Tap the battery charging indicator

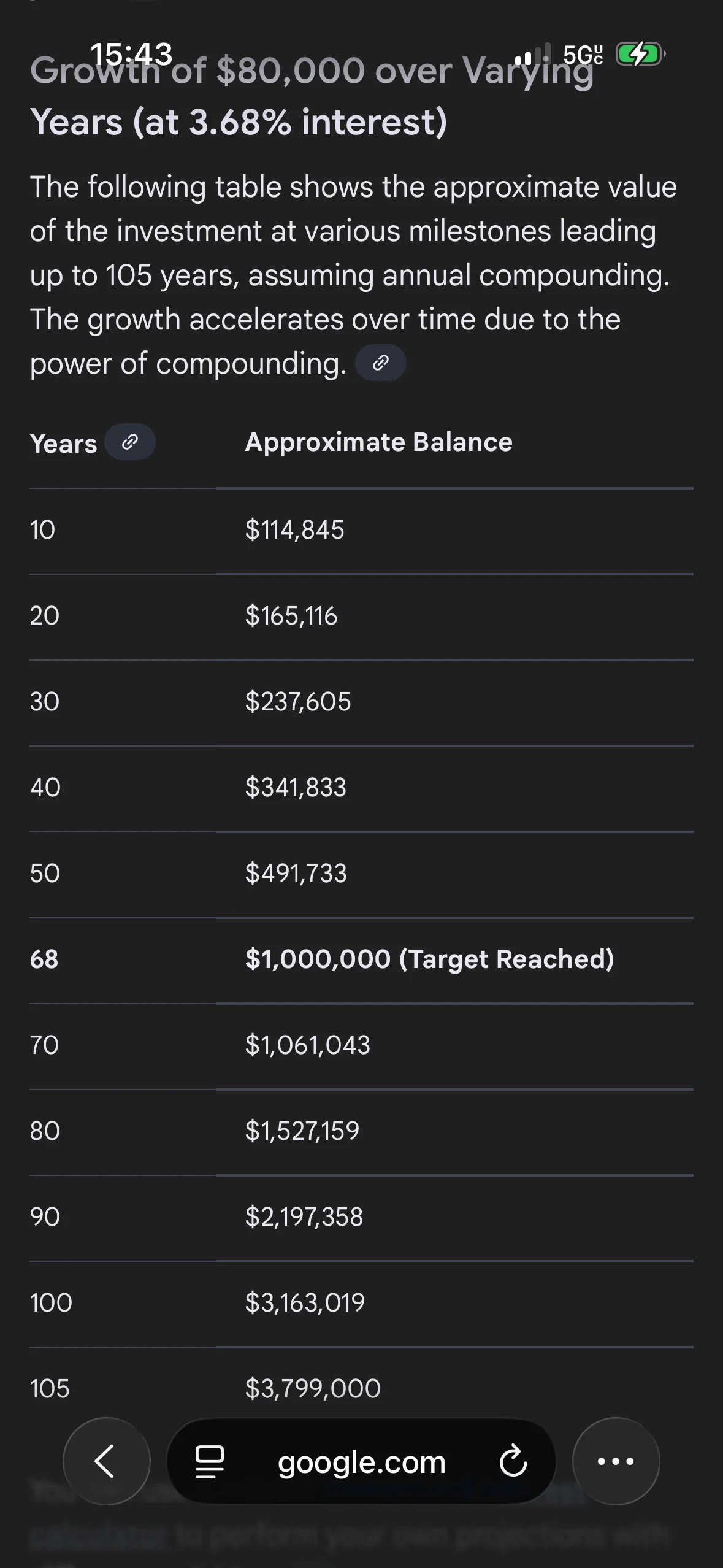coord(640,55)
